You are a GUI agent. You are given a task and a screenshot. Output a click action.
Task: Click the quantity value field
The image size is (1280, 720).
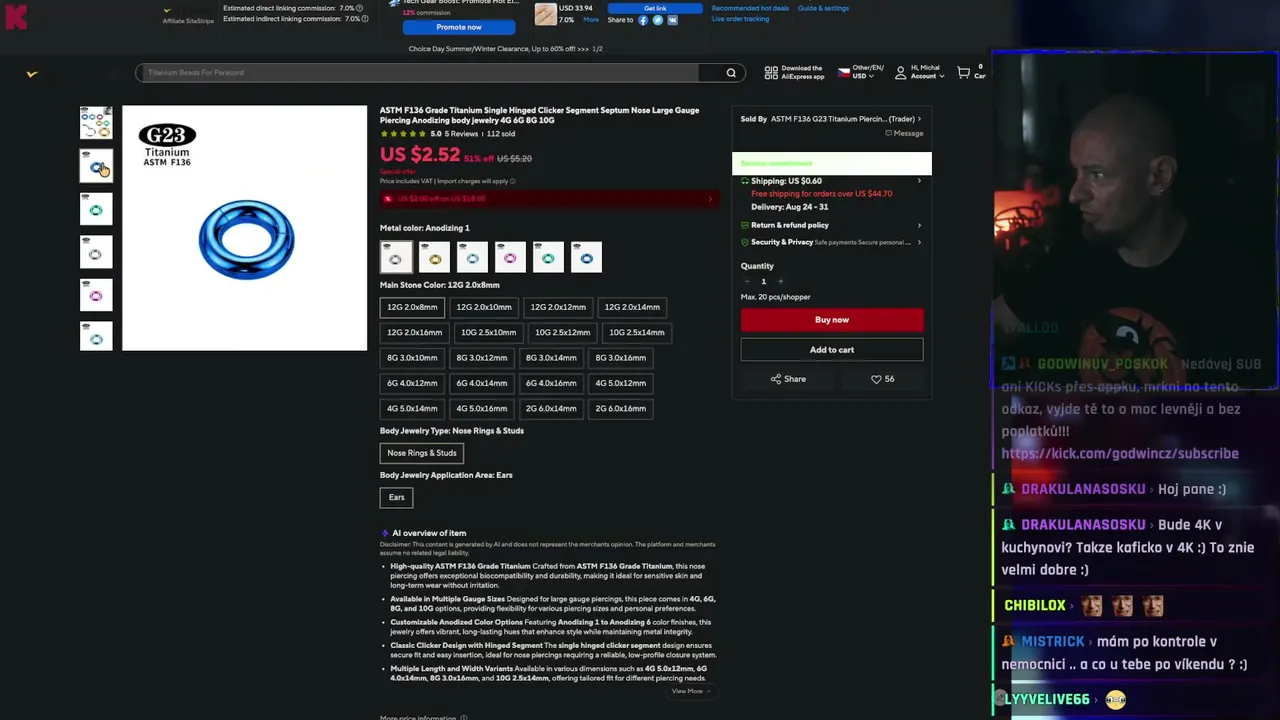pyautogui.click(x=763, y=281)
